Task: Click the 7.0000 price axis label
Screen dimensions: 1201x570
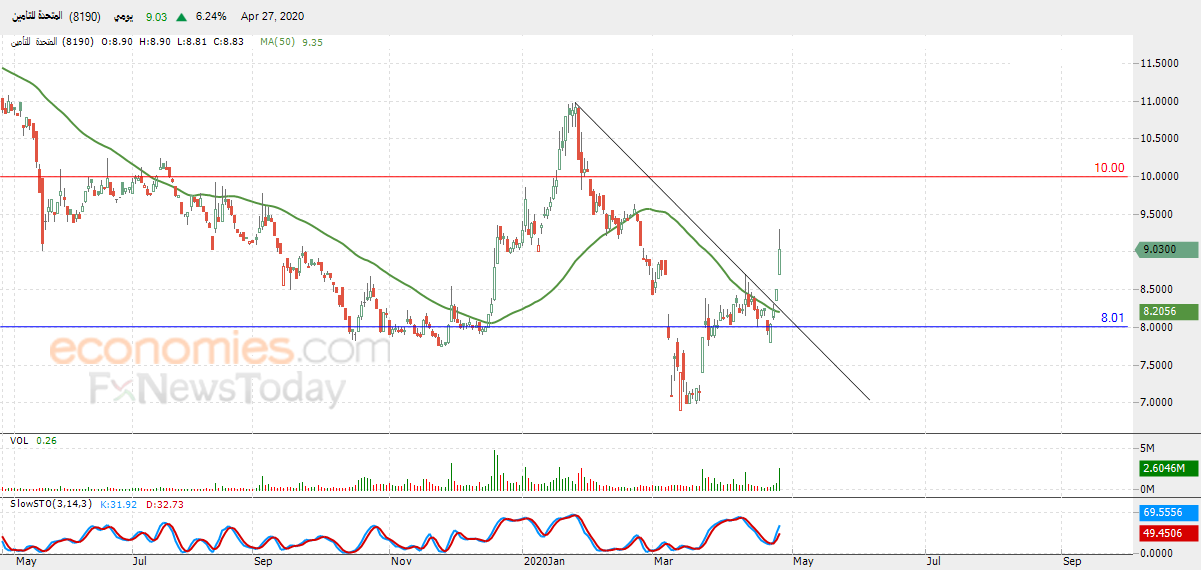Action: [x=1159, y=403]
